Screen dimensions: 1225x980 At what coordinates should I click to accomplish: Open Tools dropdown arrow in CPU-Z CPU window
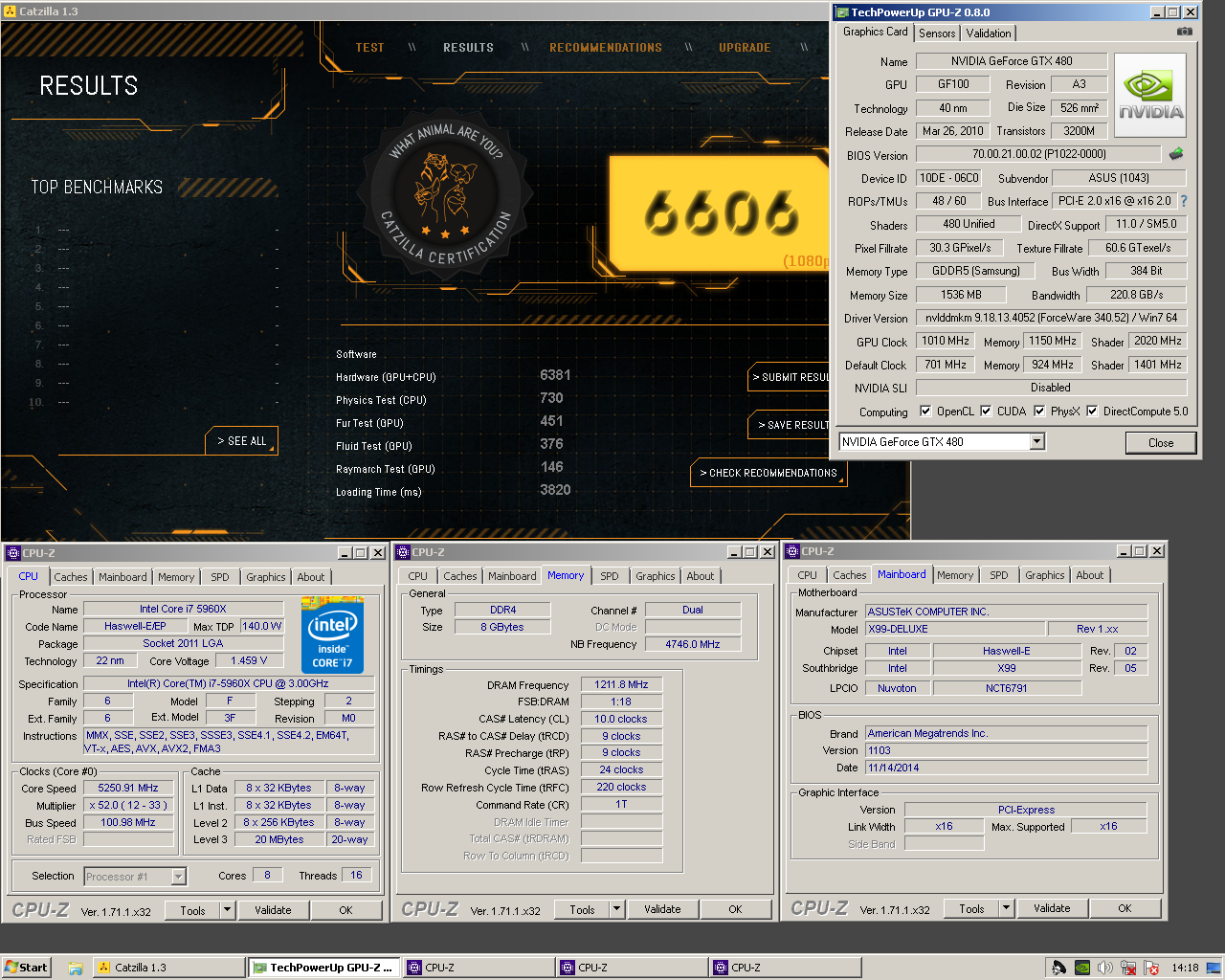[227, 910]
